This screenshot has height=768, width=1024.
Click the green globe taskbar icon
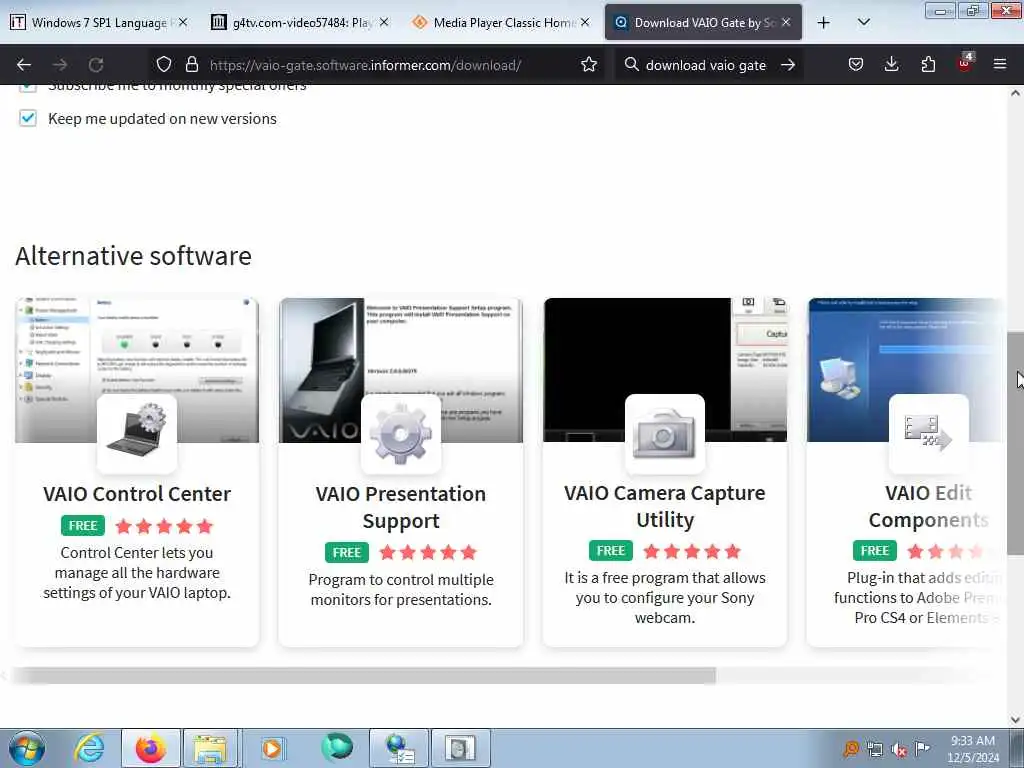pyautogui.click(x=337, y=747)
